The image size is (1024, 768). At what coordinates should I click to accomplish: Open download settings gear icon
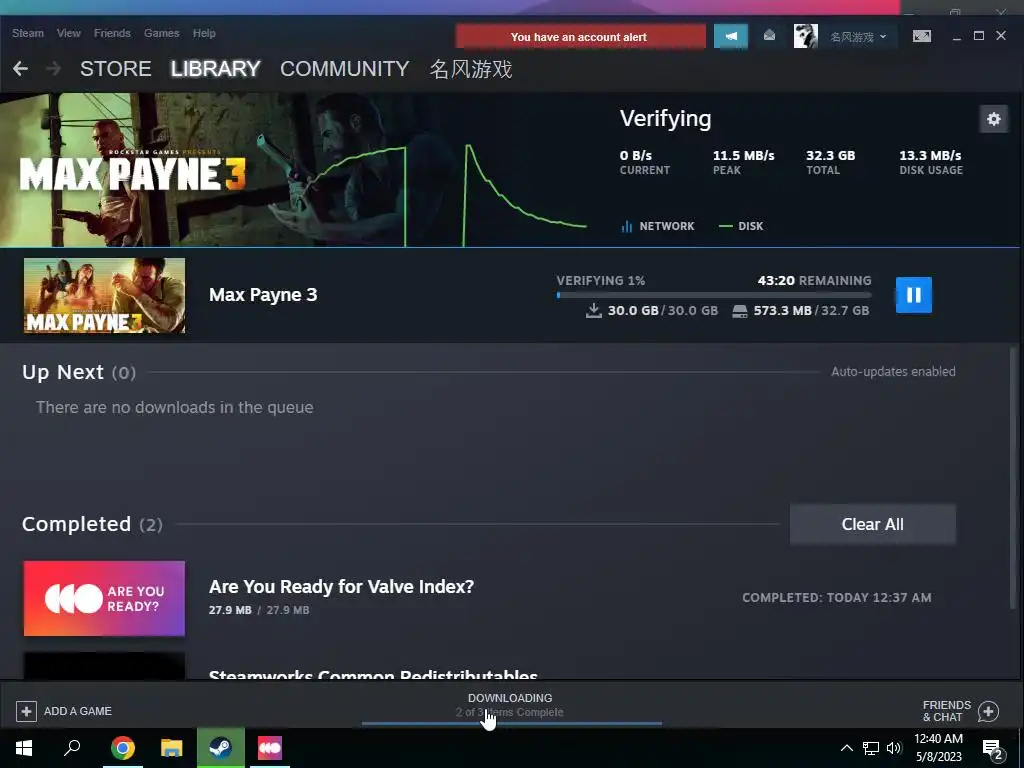(x=993, y=119)
